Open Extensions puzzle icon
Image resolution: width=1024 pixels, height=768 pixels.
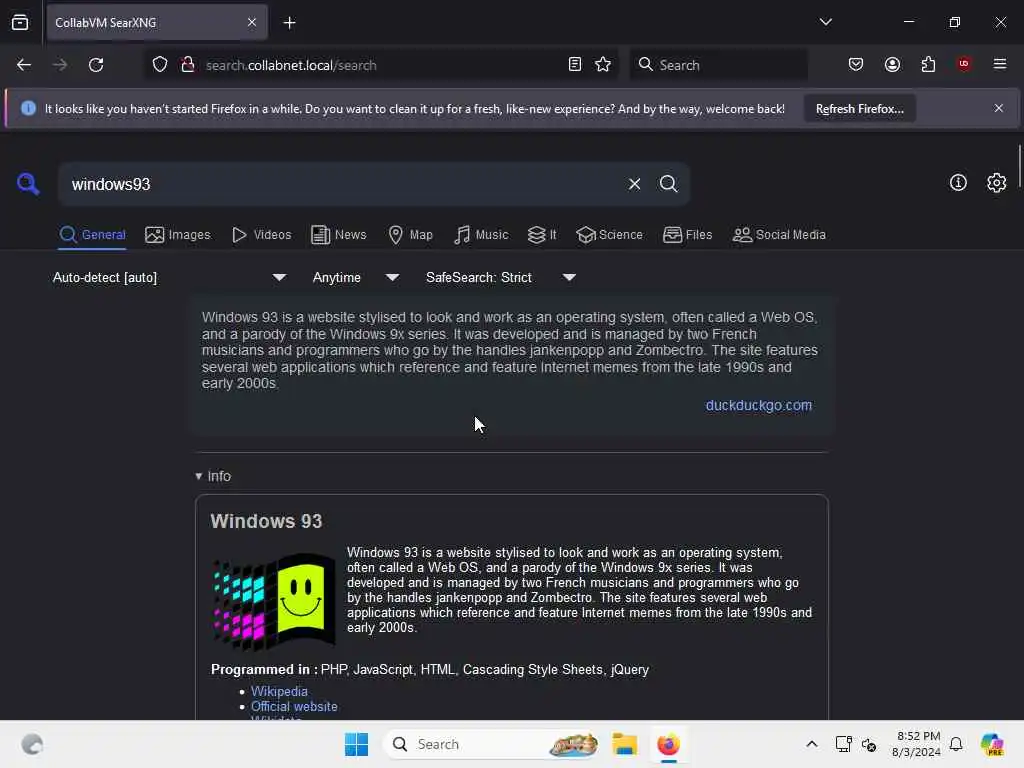[x=928, y=64]
